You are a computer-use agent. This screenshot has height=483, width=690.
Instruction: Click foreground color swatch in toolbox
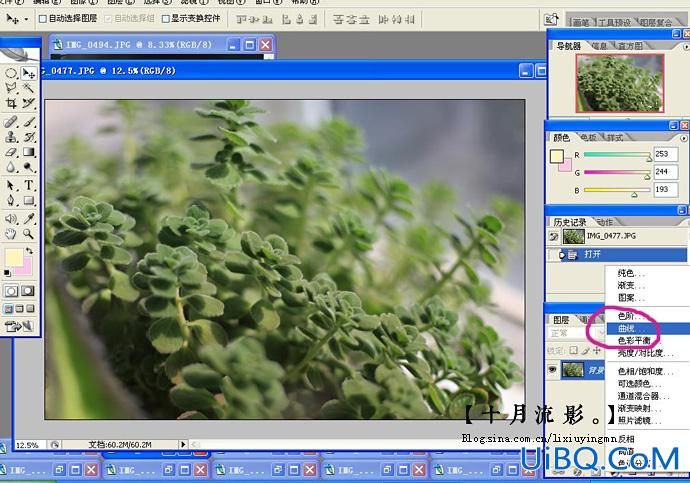[13, 257]
